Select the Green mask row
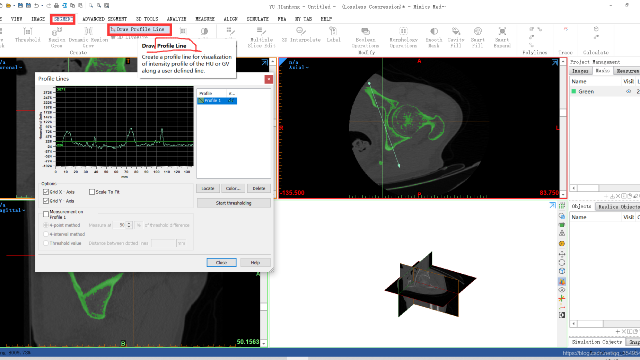The image size is (640, 360). click(605, 91)
